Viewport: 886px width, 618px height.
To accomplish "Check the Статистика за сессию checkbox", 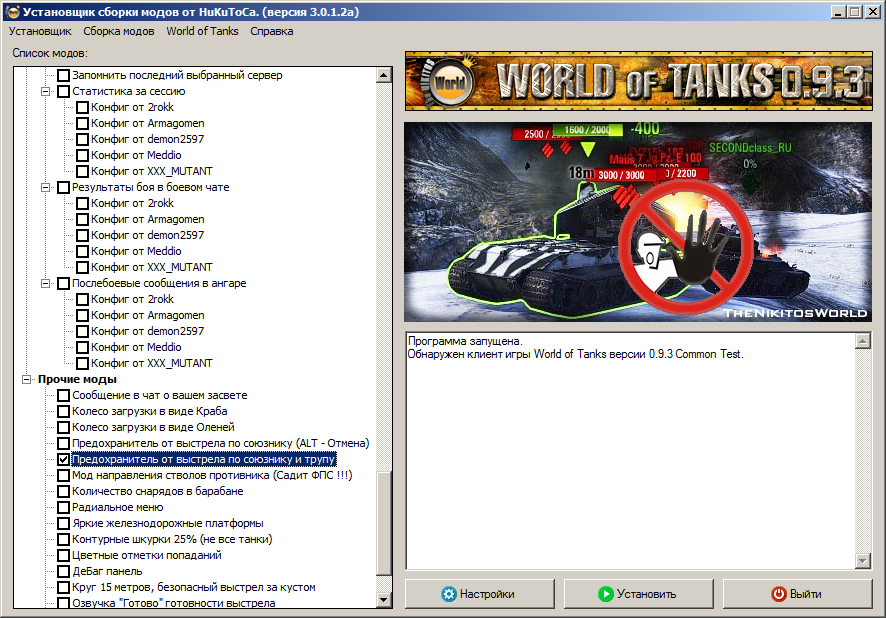I will click(63, 91).
